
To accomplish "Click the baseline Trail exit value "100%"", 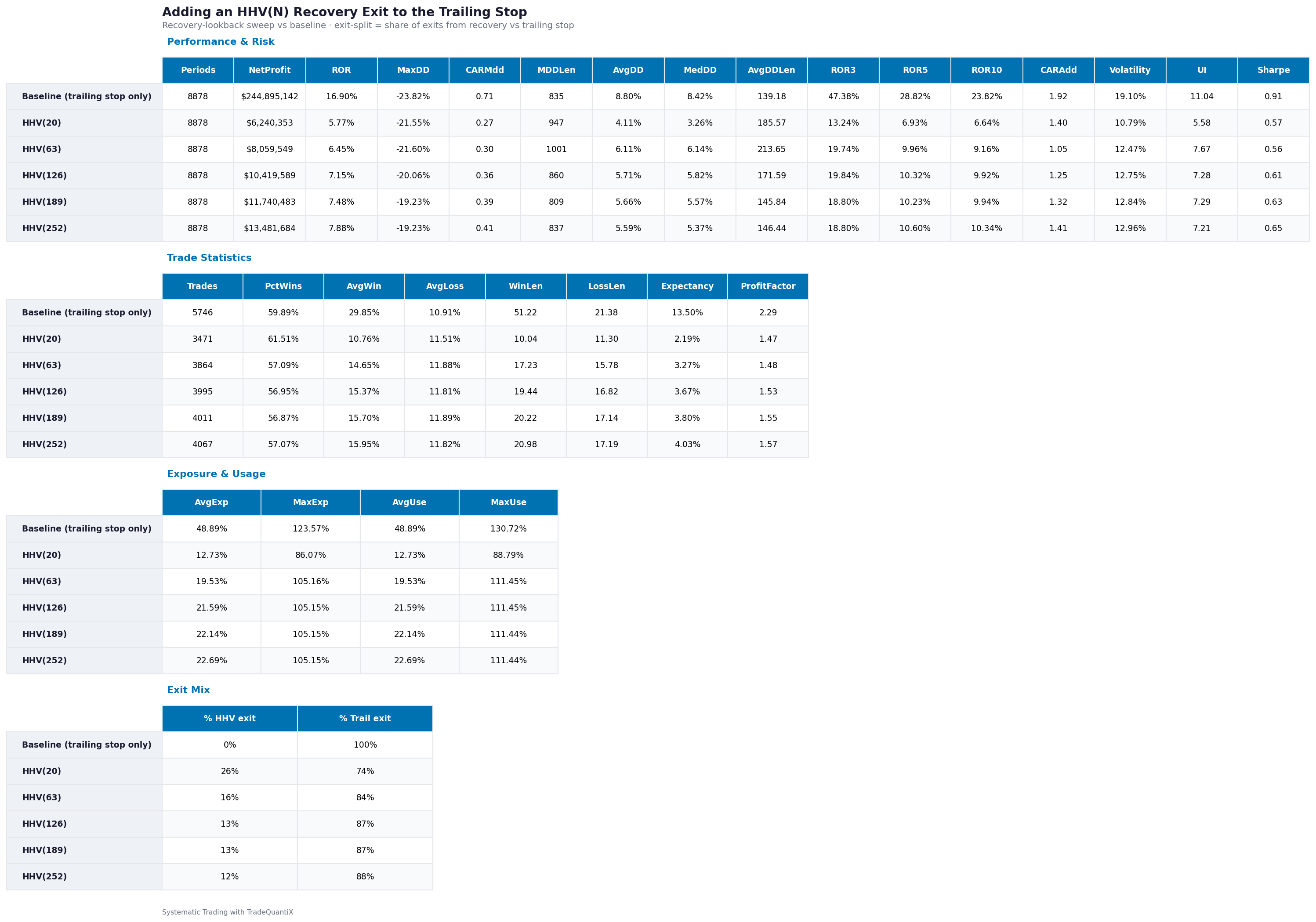I will click(365, 745).
